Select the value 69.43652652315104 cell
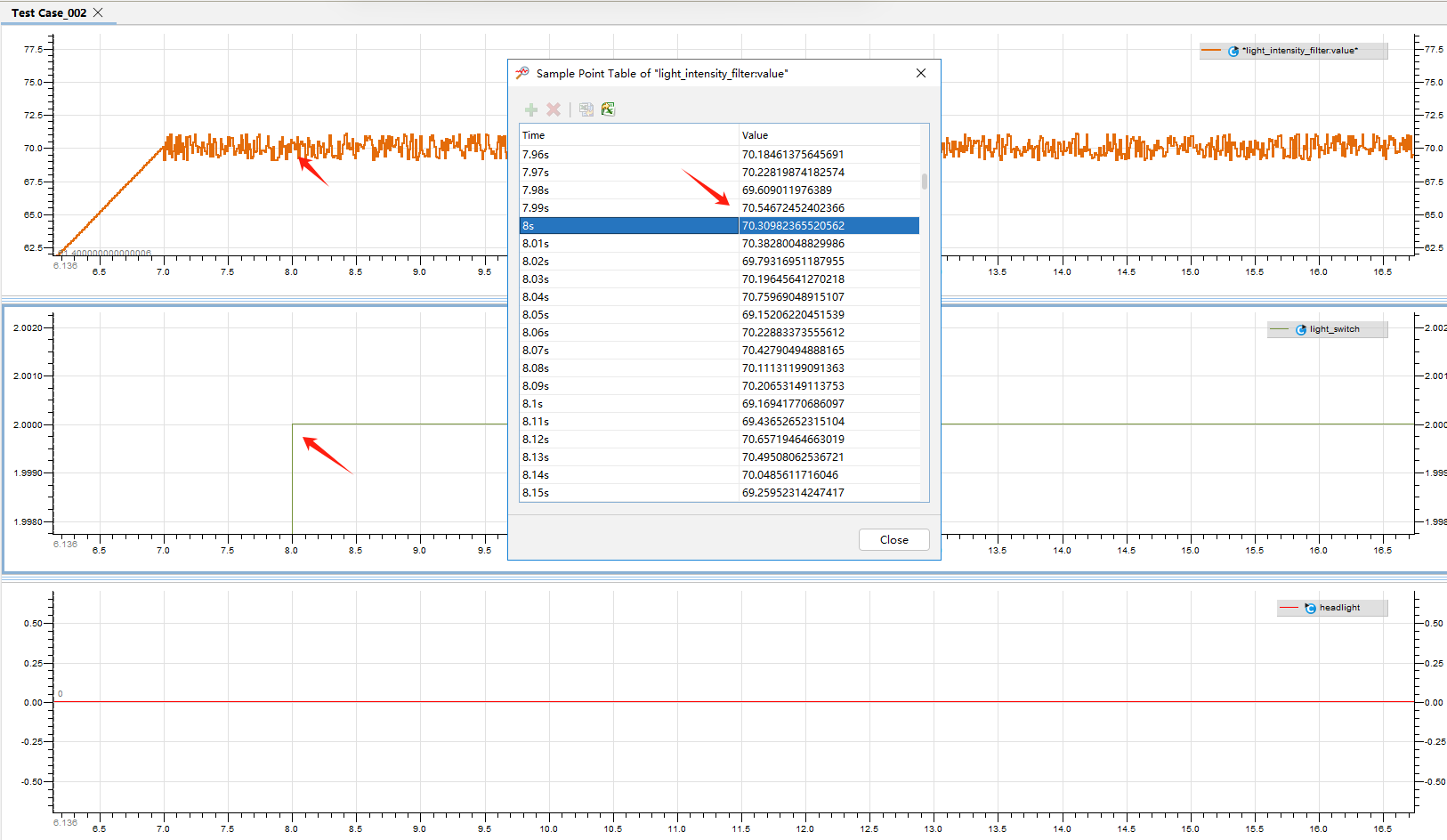Viewport: 1447px width, 840px height. [829, 422]
